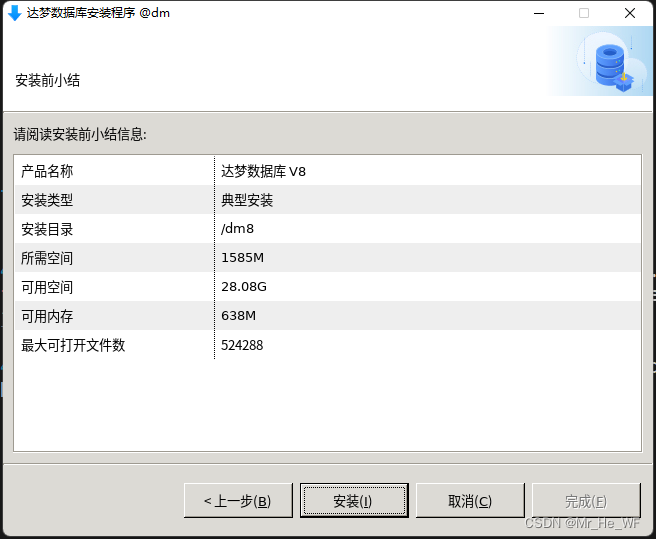Select the 28.08G available space value
Screen dimensions: 656x539
(x=243, y=287)
